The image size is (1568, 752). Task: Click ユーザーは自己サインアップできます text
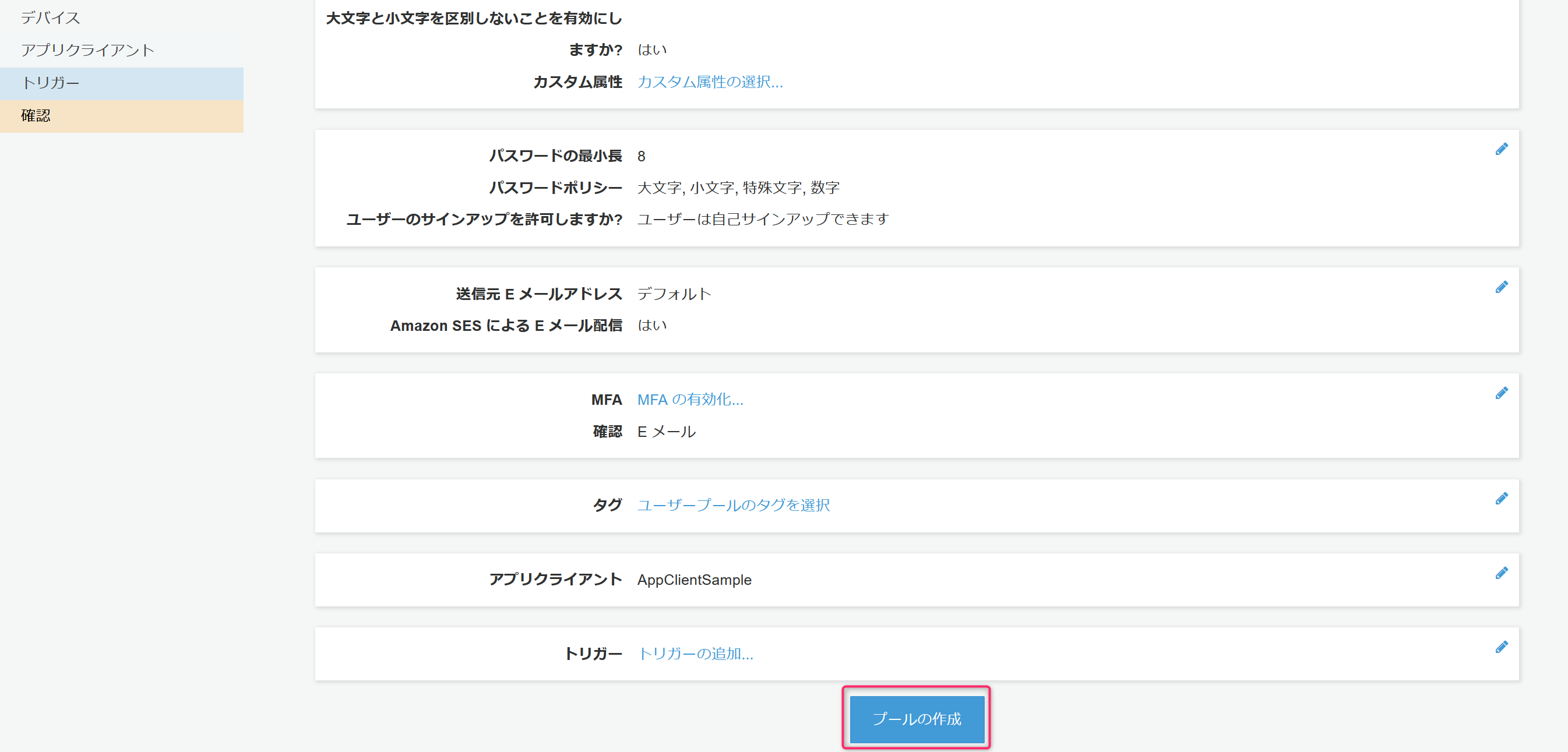pyautogui.click(x=763, y=219)
